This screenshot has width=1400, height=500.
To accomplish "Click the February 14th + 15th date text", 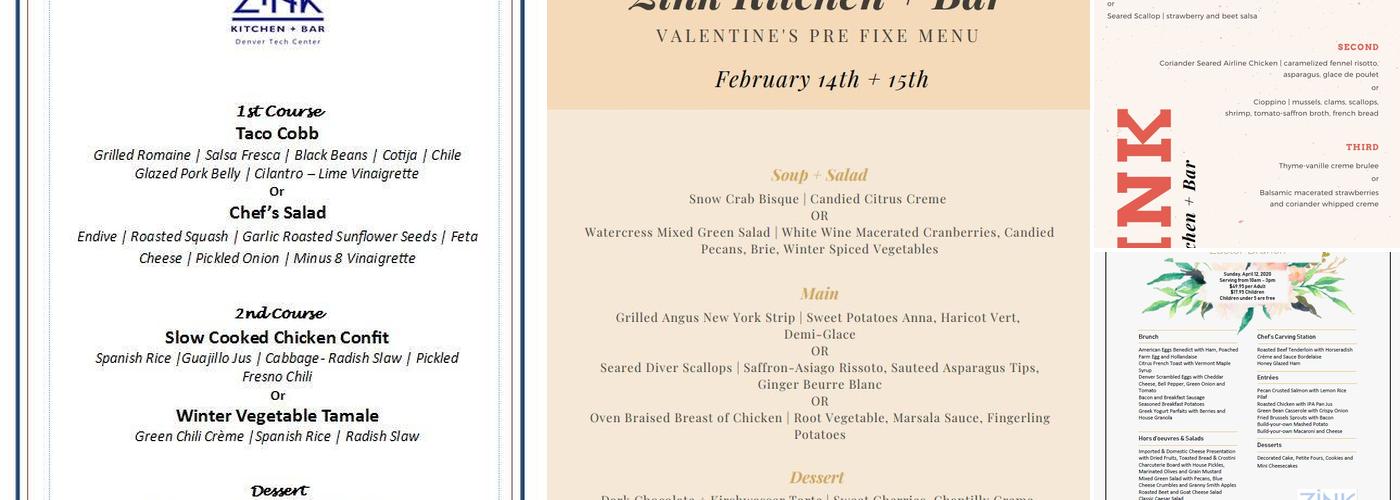I will click(x=821, y=79).
